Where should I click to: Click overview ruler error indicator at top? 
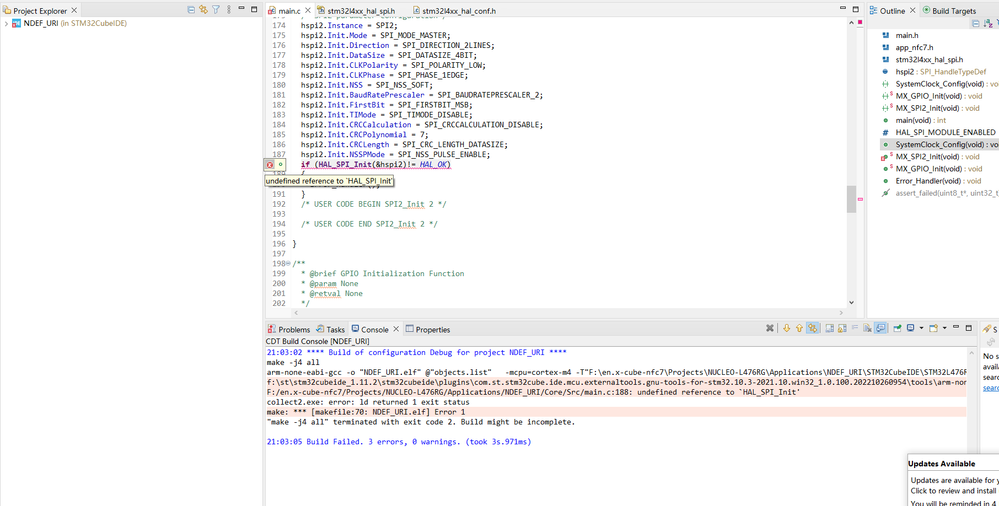coord(859,22)
